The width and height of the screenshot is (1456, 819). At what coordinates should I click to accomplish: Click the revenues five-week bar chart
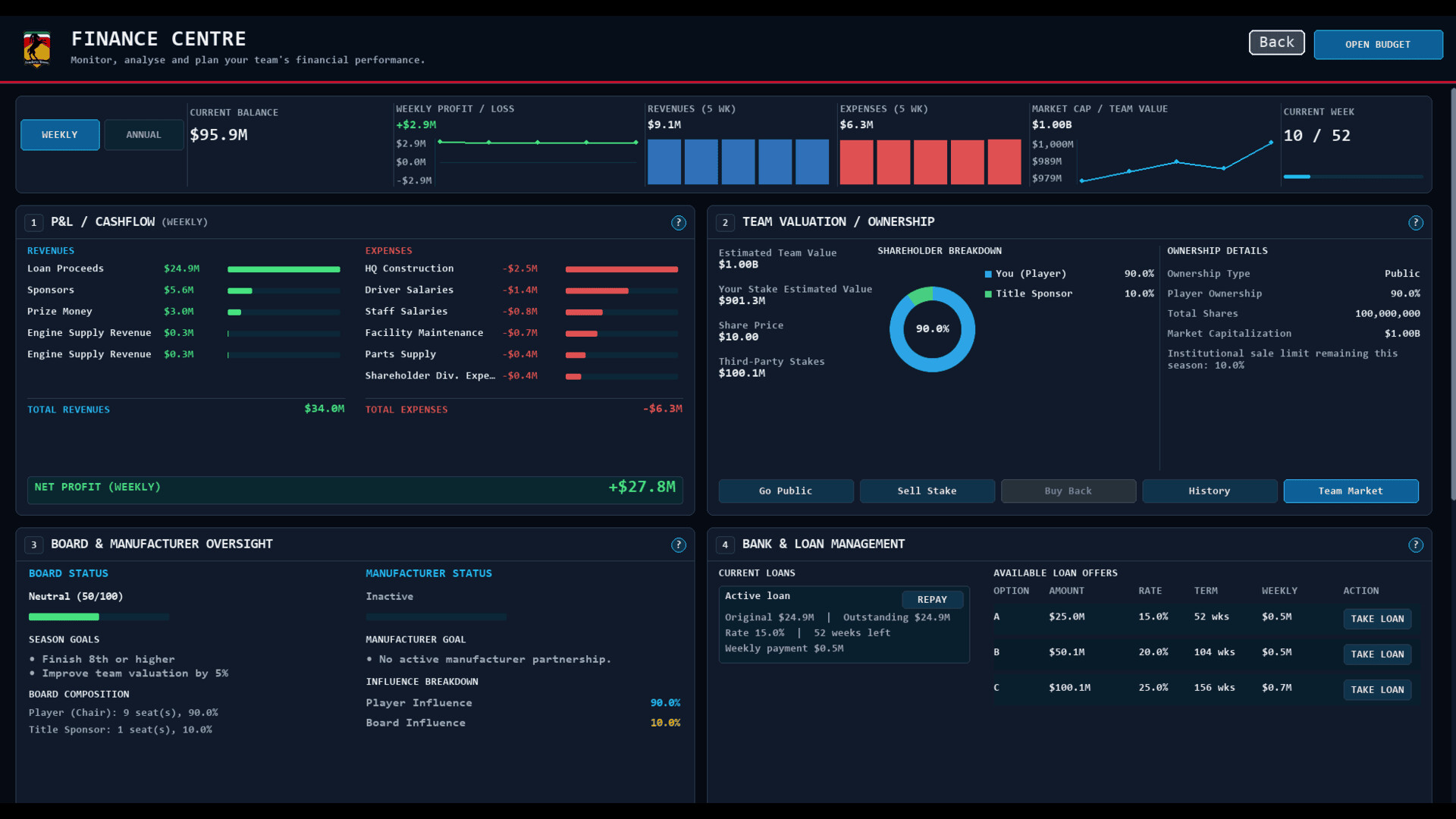[738, 162]
